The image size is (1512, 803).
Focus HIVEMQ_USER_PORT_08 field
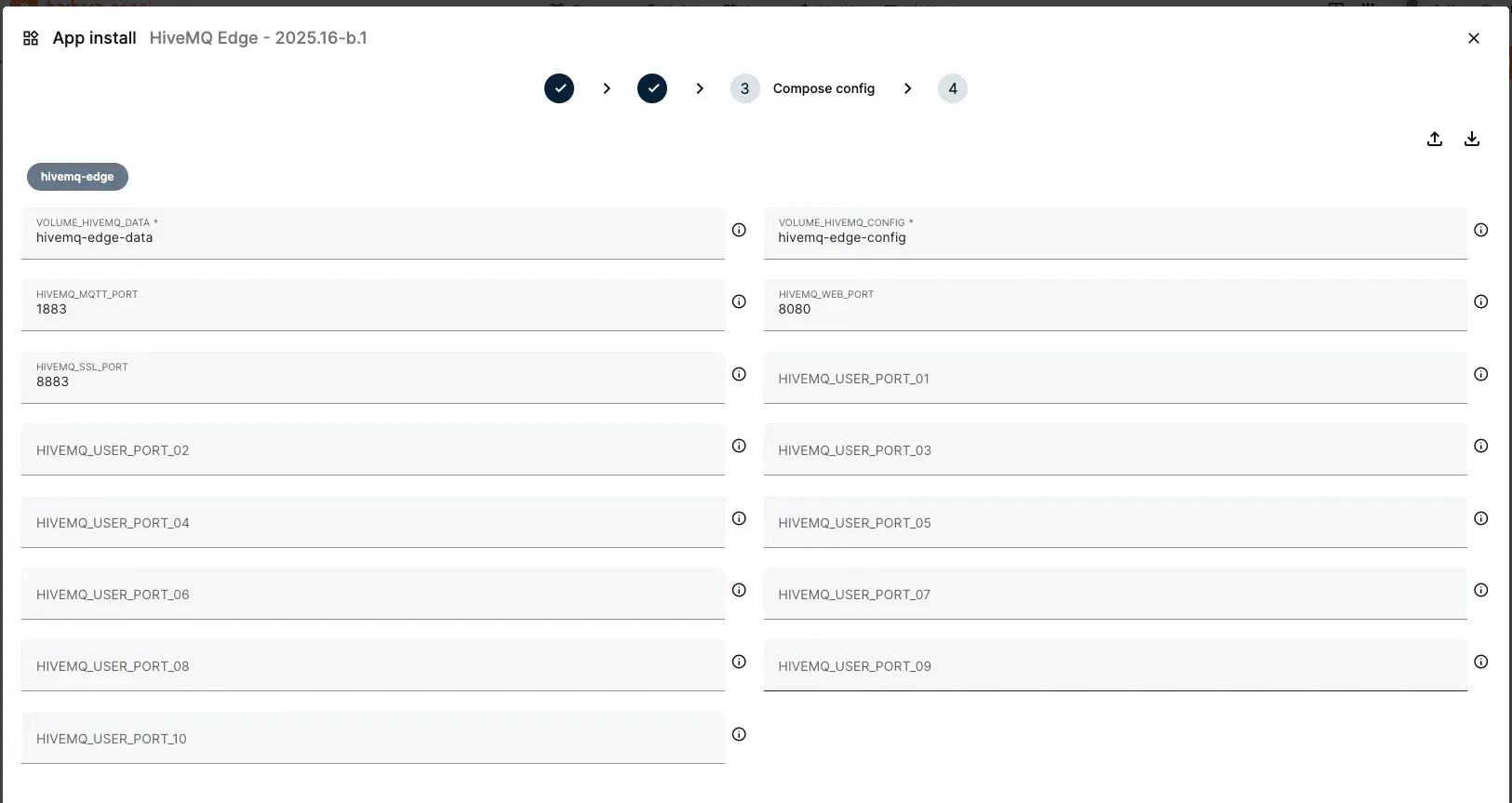click(x=373, y=664)
